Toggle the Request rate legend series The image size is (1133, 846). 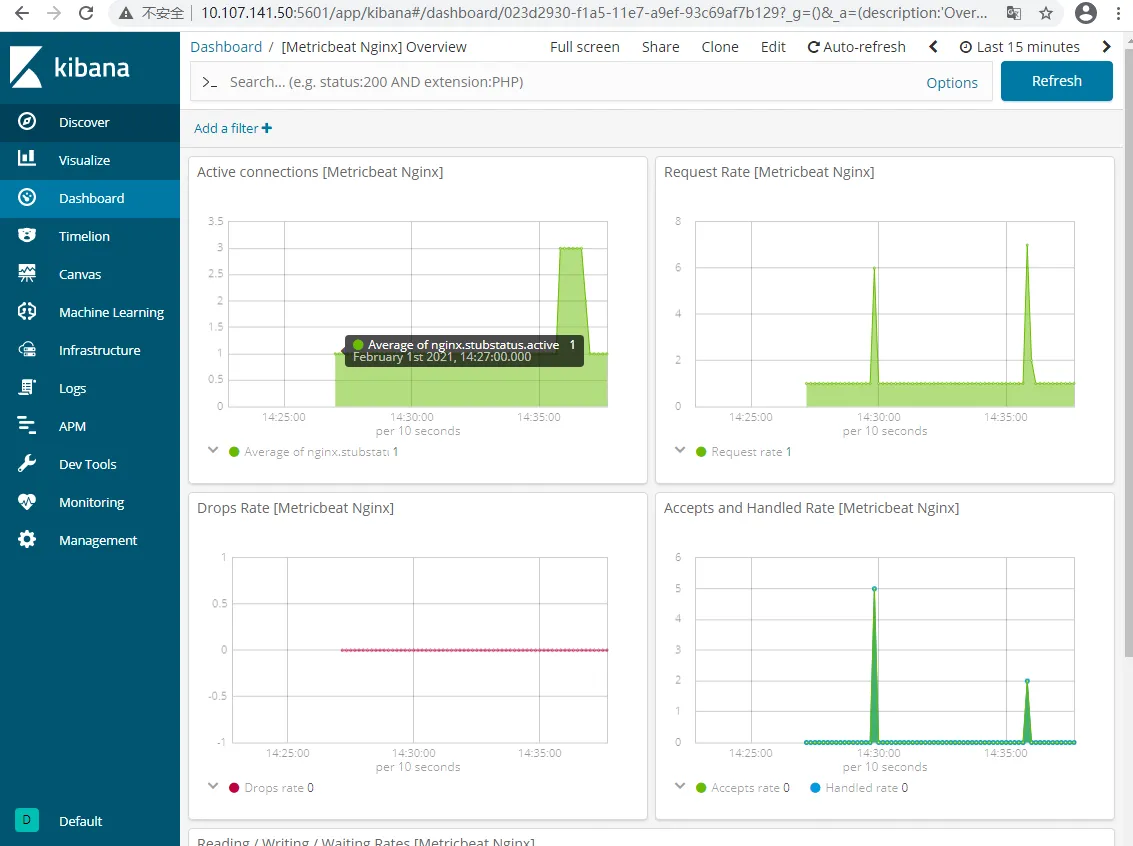(745, 452)
